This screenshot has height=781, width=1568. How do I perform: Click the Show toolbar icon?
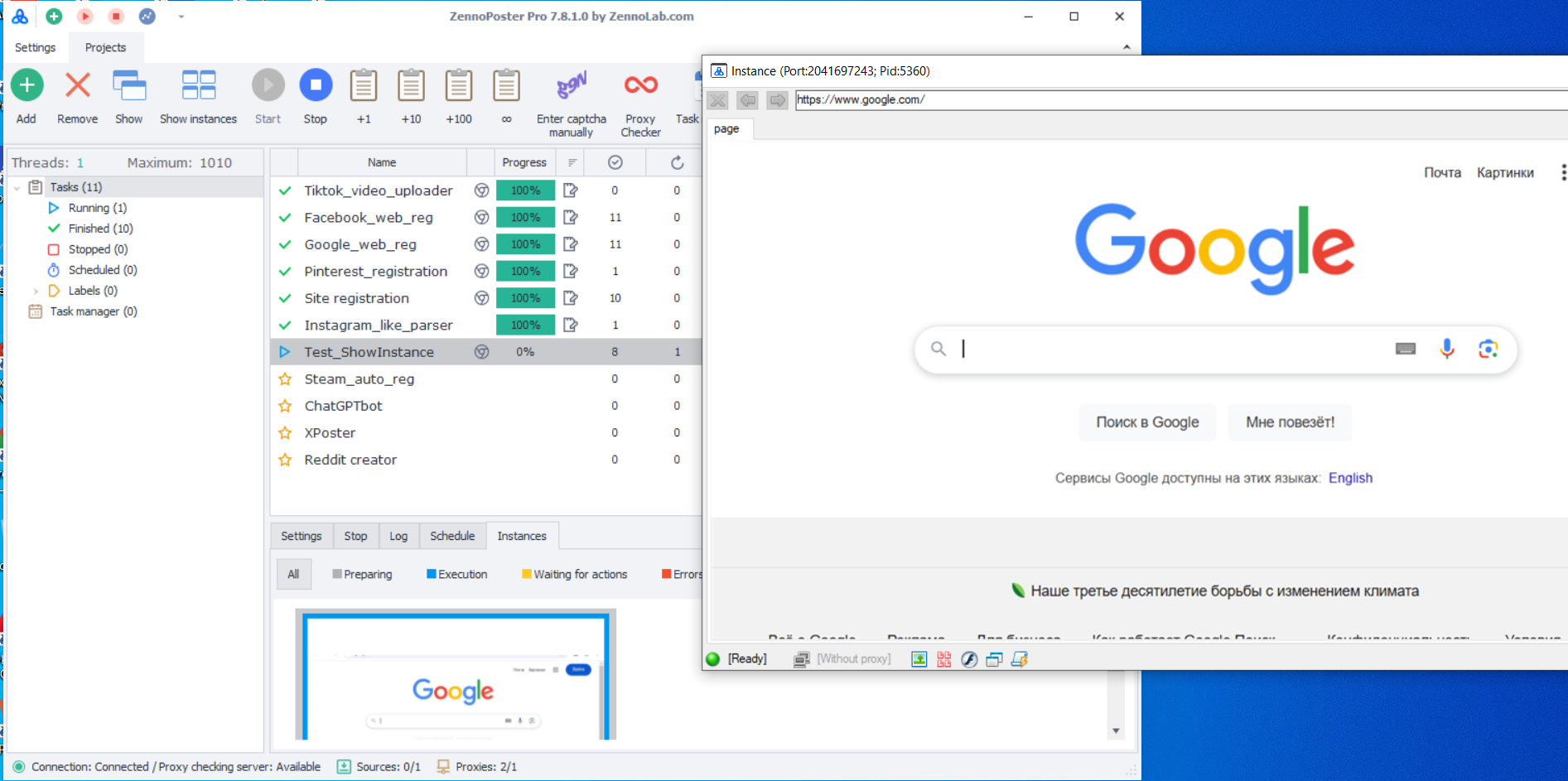(129, 85)
